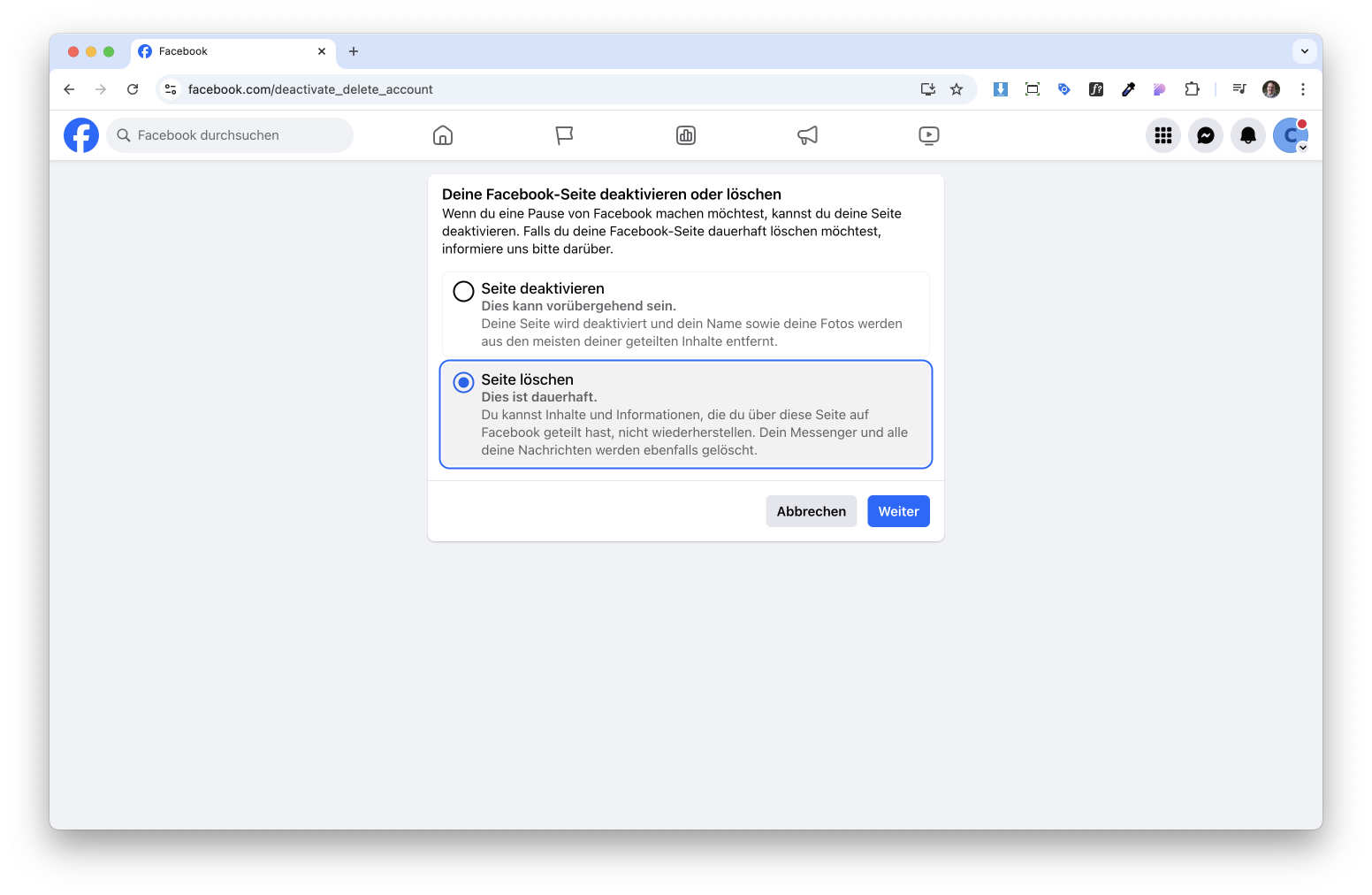
Task: Open the notifications bell
Action: tap(1247, 135)
